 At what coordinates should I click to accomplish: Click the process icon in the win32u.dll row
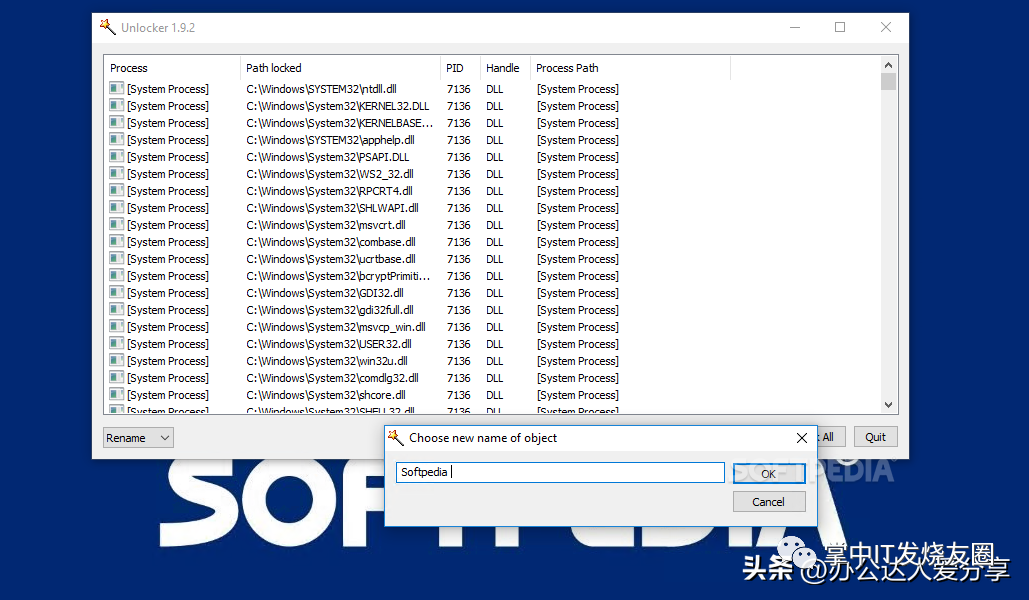click(x=117, y=360)
